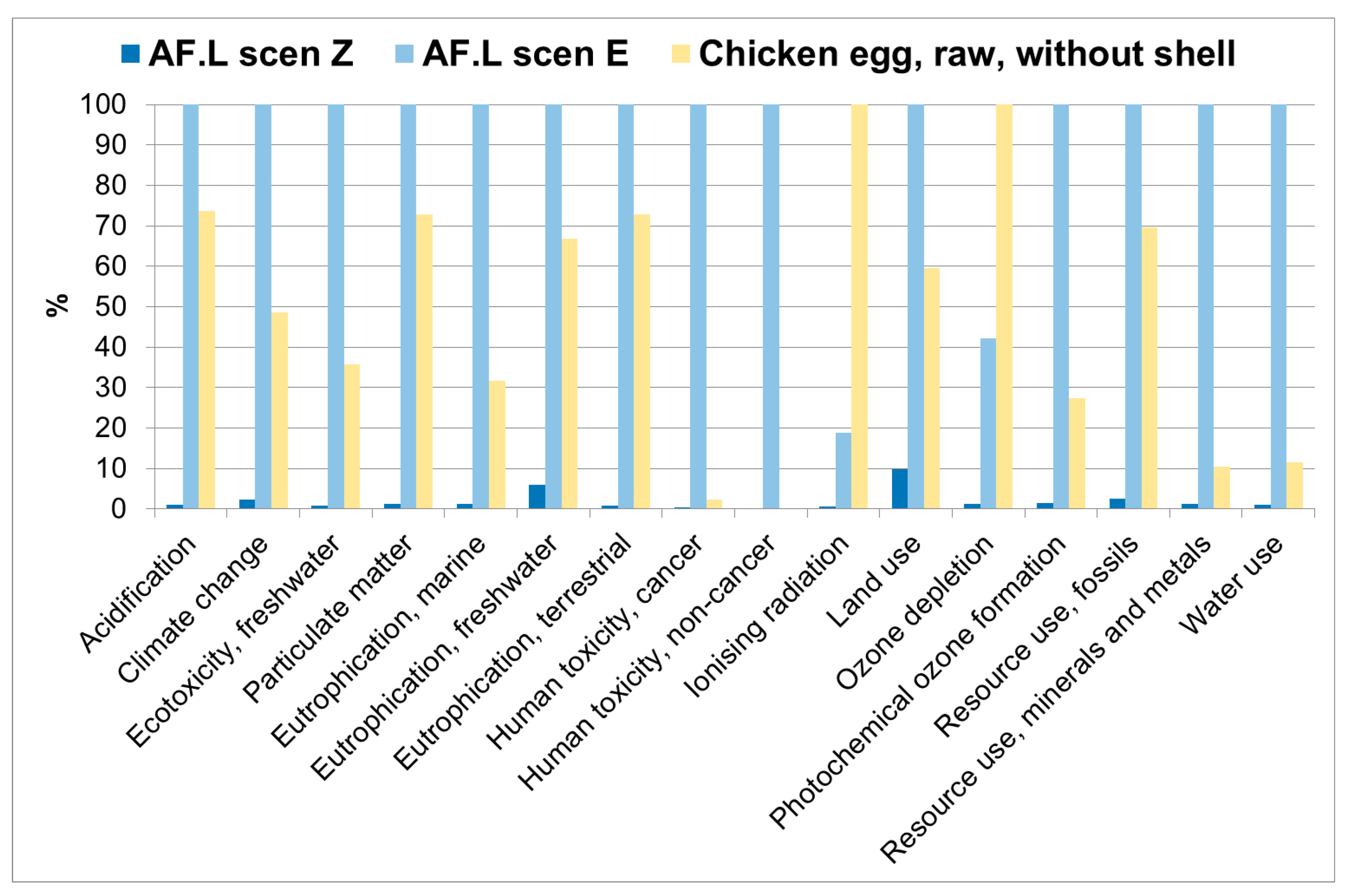Select the AF.L scen E bar for Human toxicity, non-cancer

pyautogui.click(x=771, y=306)
